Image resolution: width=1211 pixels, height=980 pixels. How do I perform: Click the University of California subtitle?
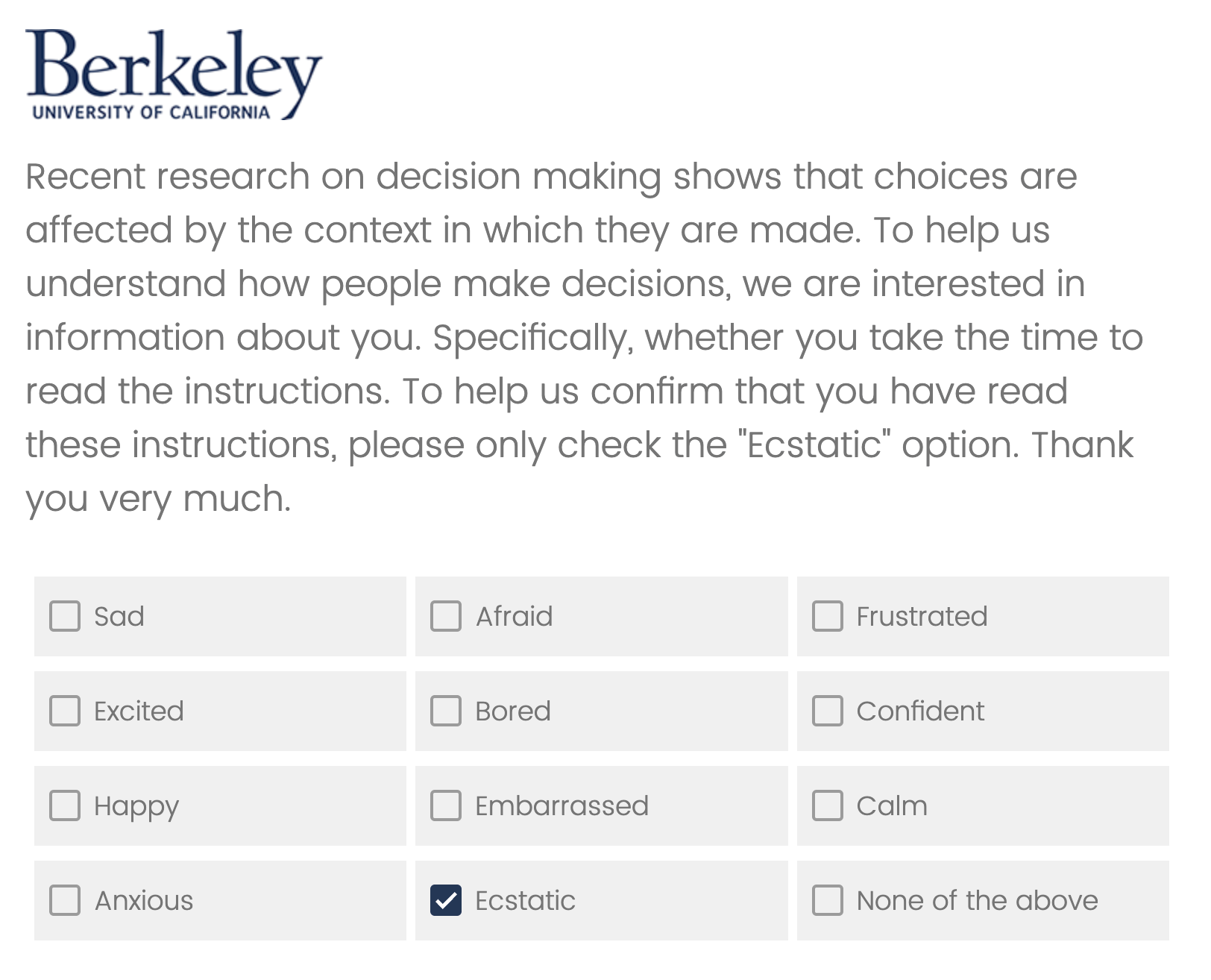(x=151, y=113)
